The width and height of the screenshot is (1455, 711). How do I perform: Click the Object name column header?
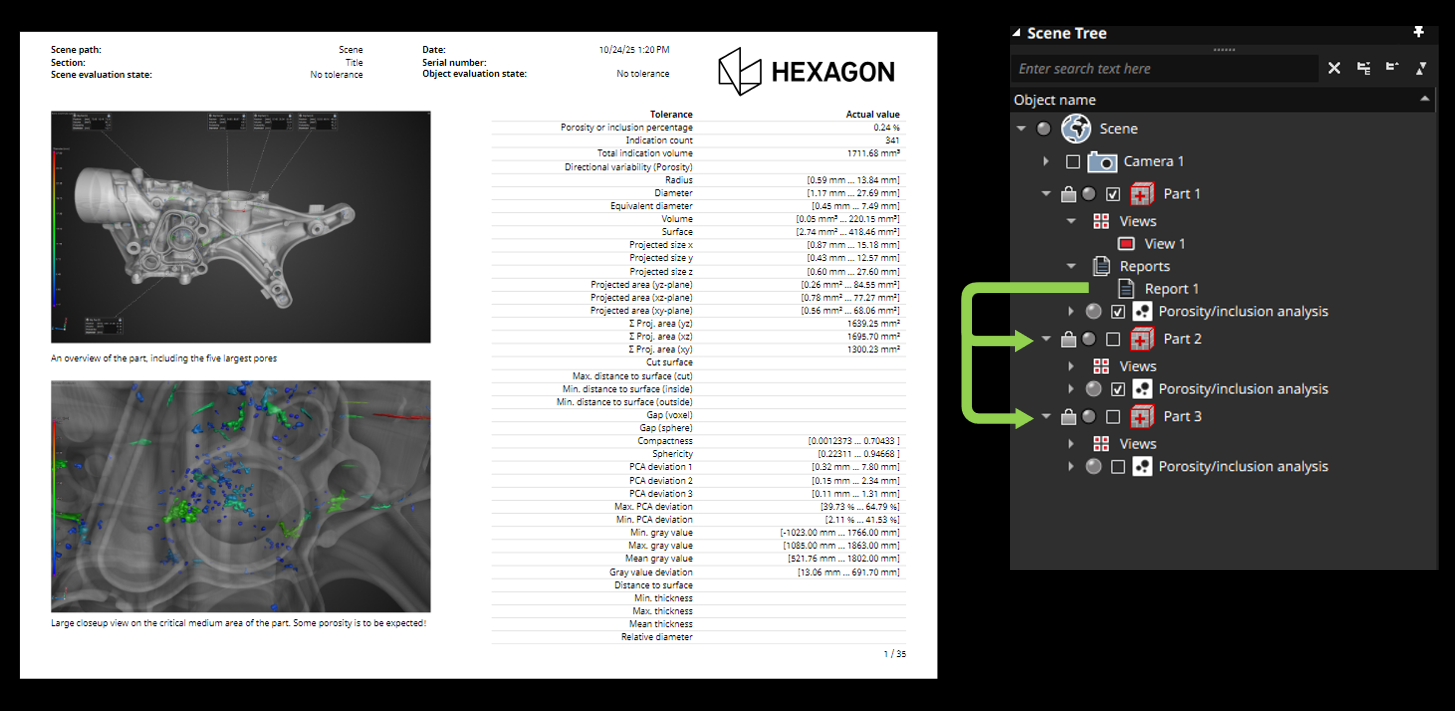[1055, 100]
